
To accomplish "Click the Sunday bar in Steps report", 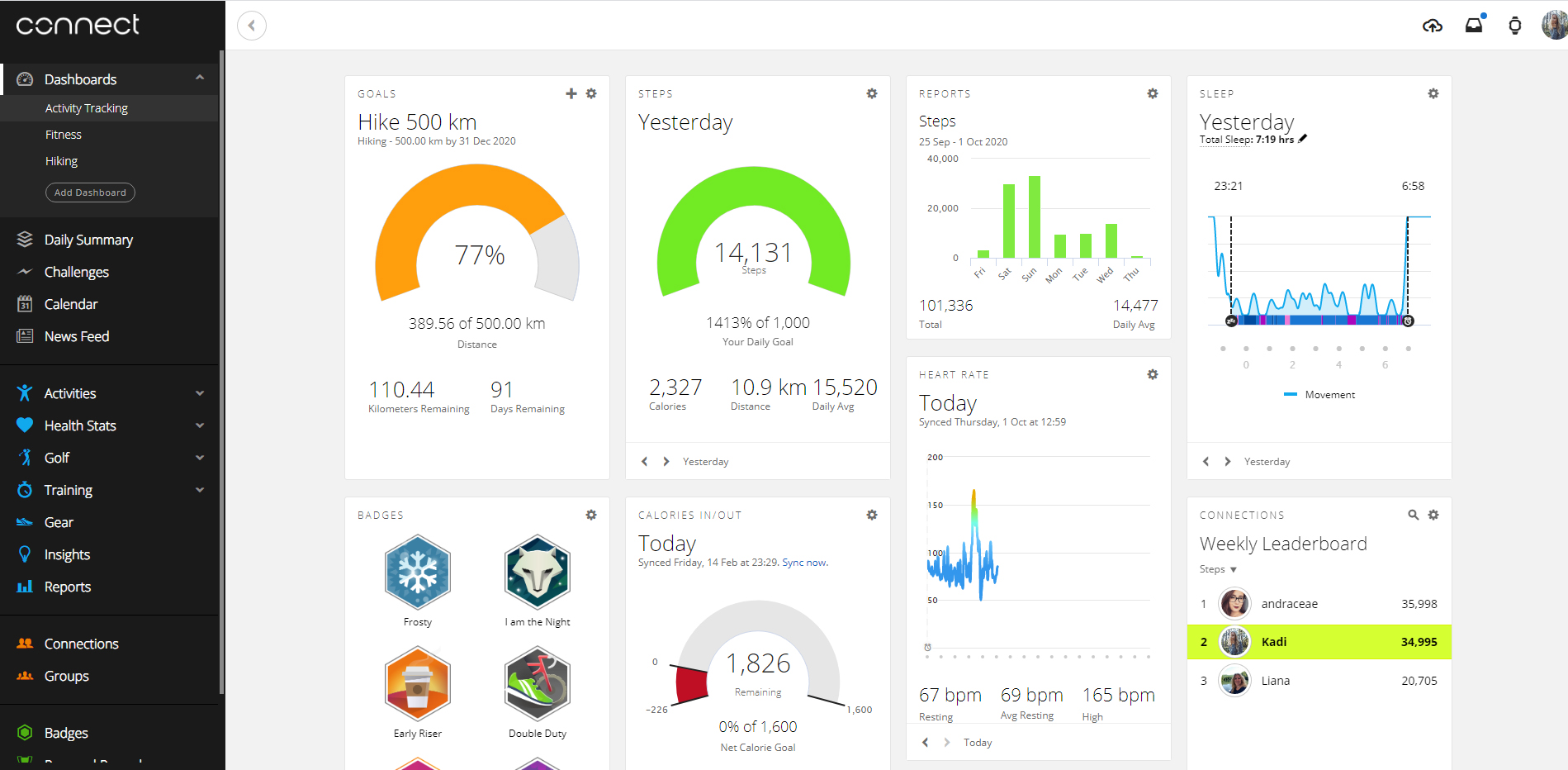I will coord(1035,216).
